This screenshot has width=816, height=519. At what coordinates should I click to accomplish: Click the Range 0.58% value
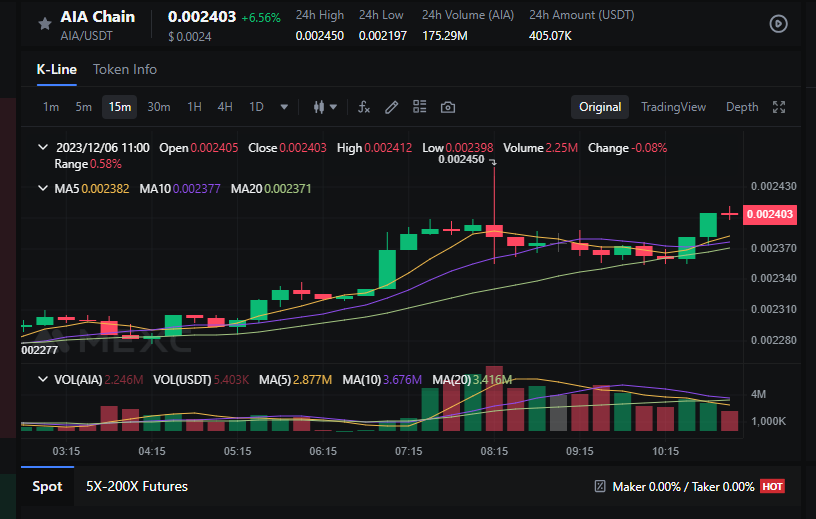click(x=106, y=164)
